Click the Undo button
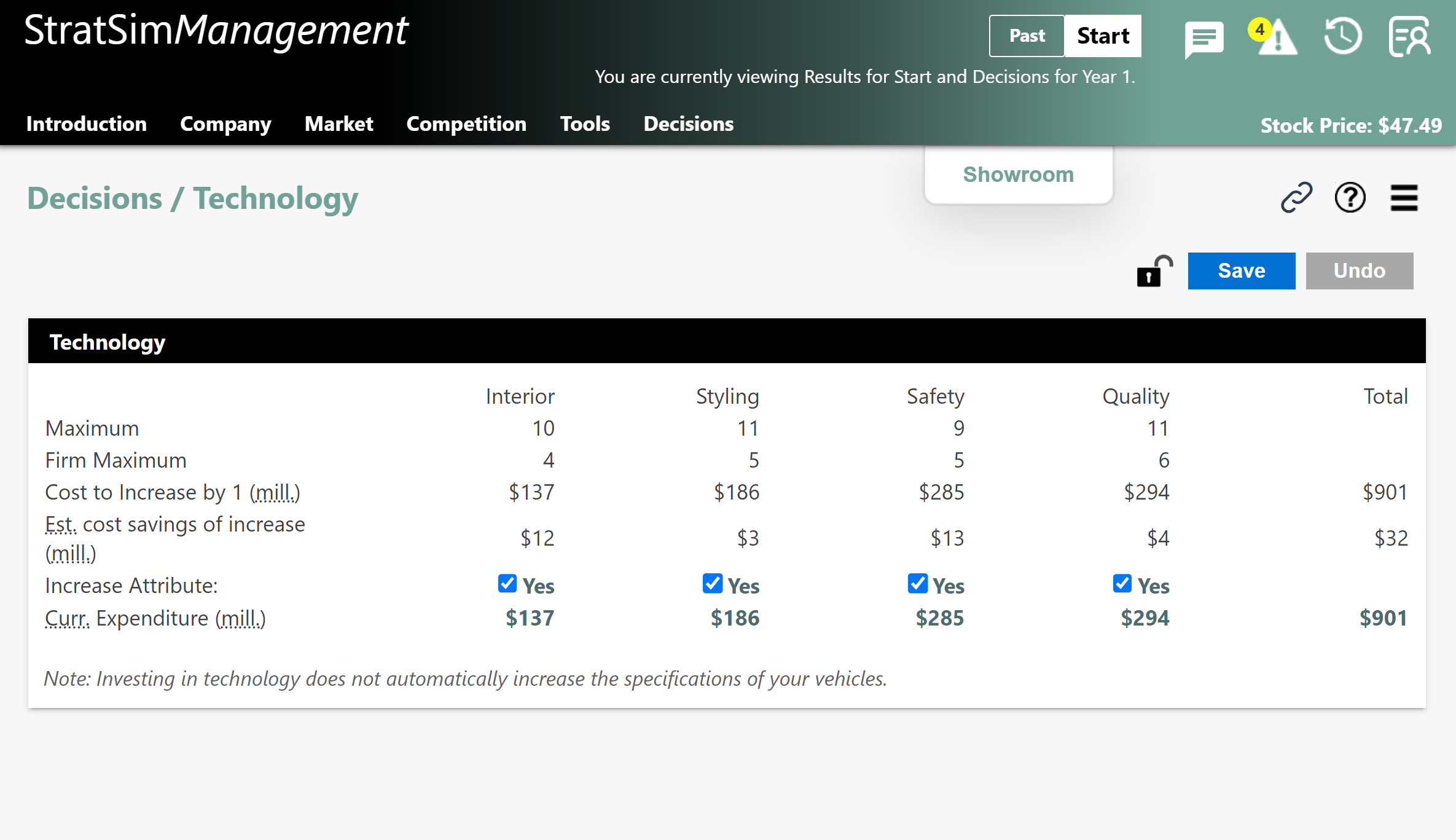 click(1359, 270)
